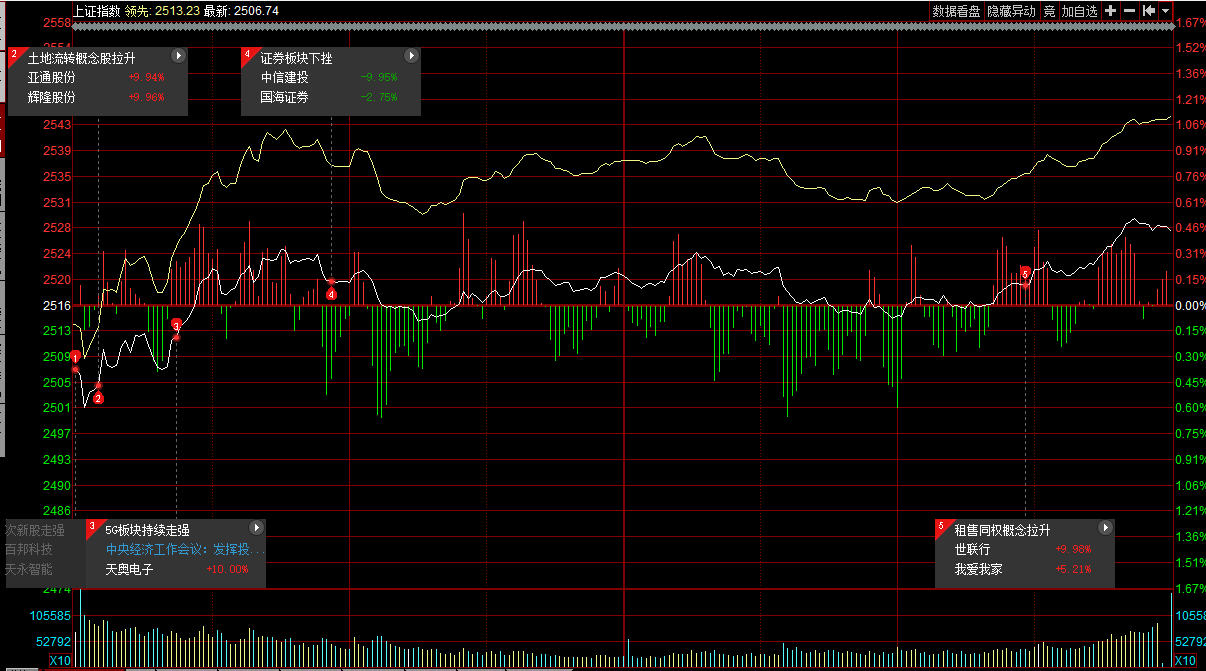Image resolution: width=1206 pixels, height=671 pixels.
Task: Select 世联行 stock in 租售同权 card
Action: click(972, 549)
